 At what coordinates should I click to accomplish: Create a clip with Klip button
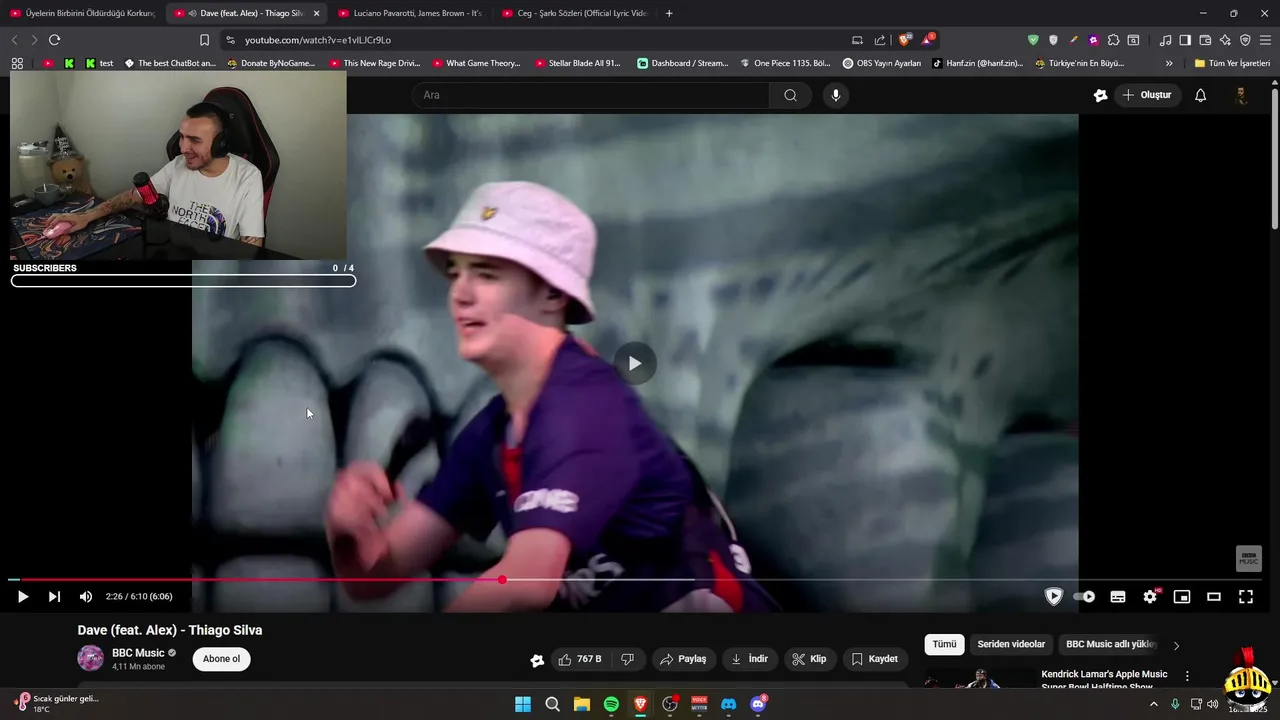point(809,659)
